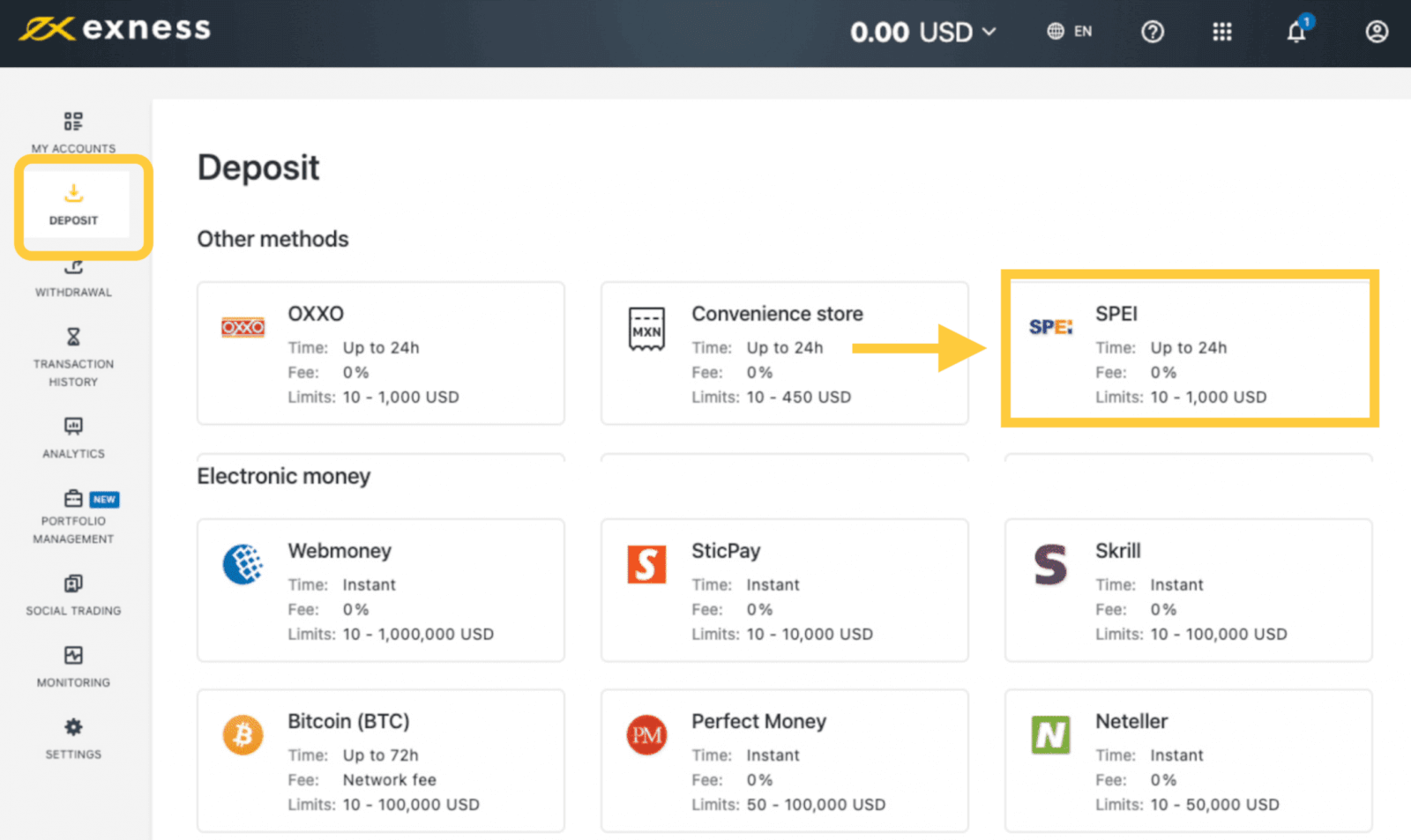Screen dimensions: 1411x840
Task: Go to My Accounts in sidebar
Action: pos(73,132)
